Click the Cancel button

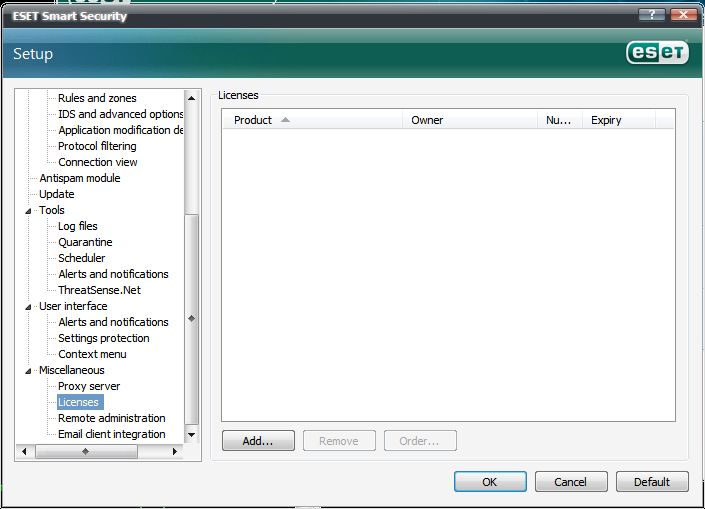tap(571, 482)
